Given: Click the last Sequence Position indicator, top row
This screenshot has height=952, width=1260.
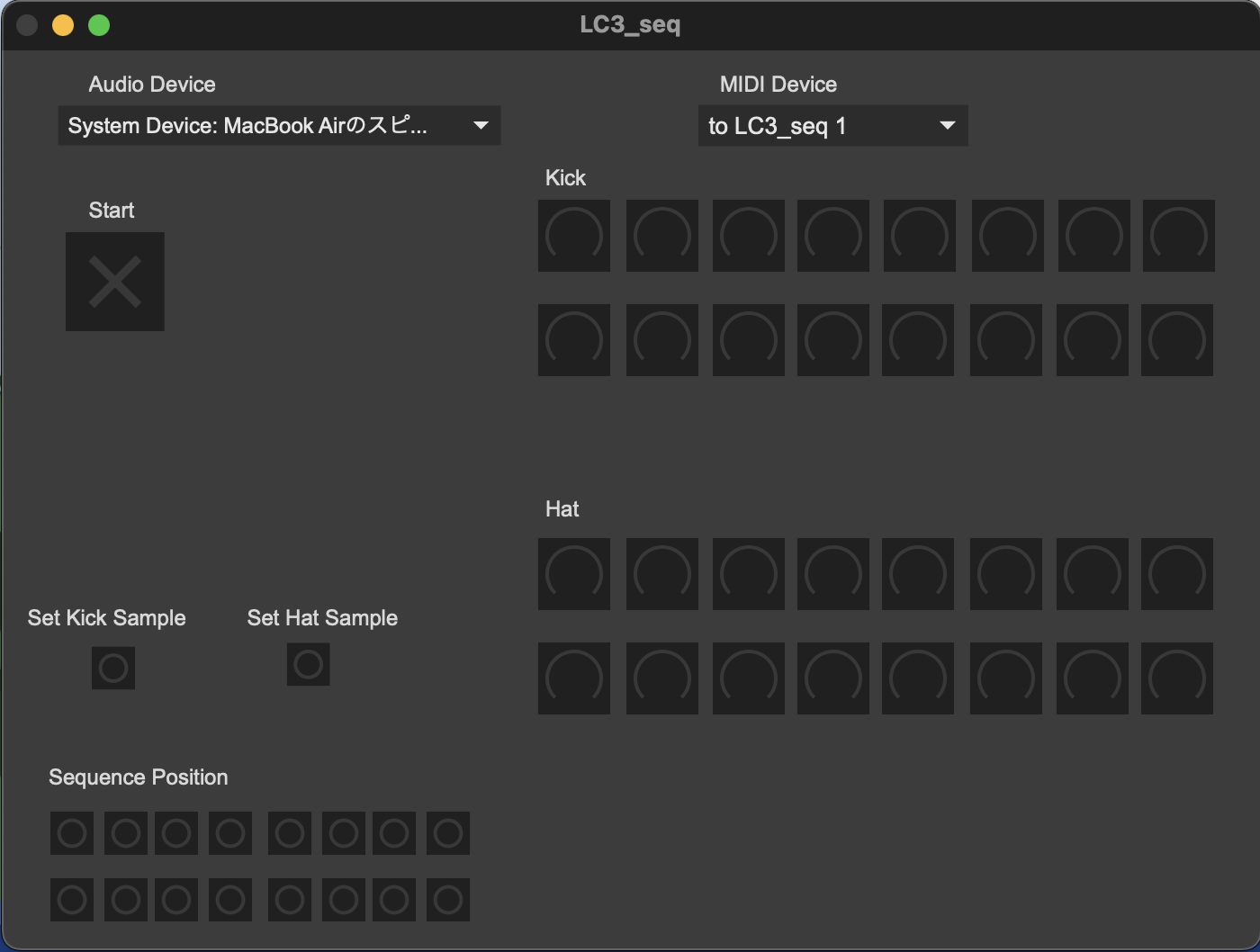Looking at the screenshot, I should (448, 833).
